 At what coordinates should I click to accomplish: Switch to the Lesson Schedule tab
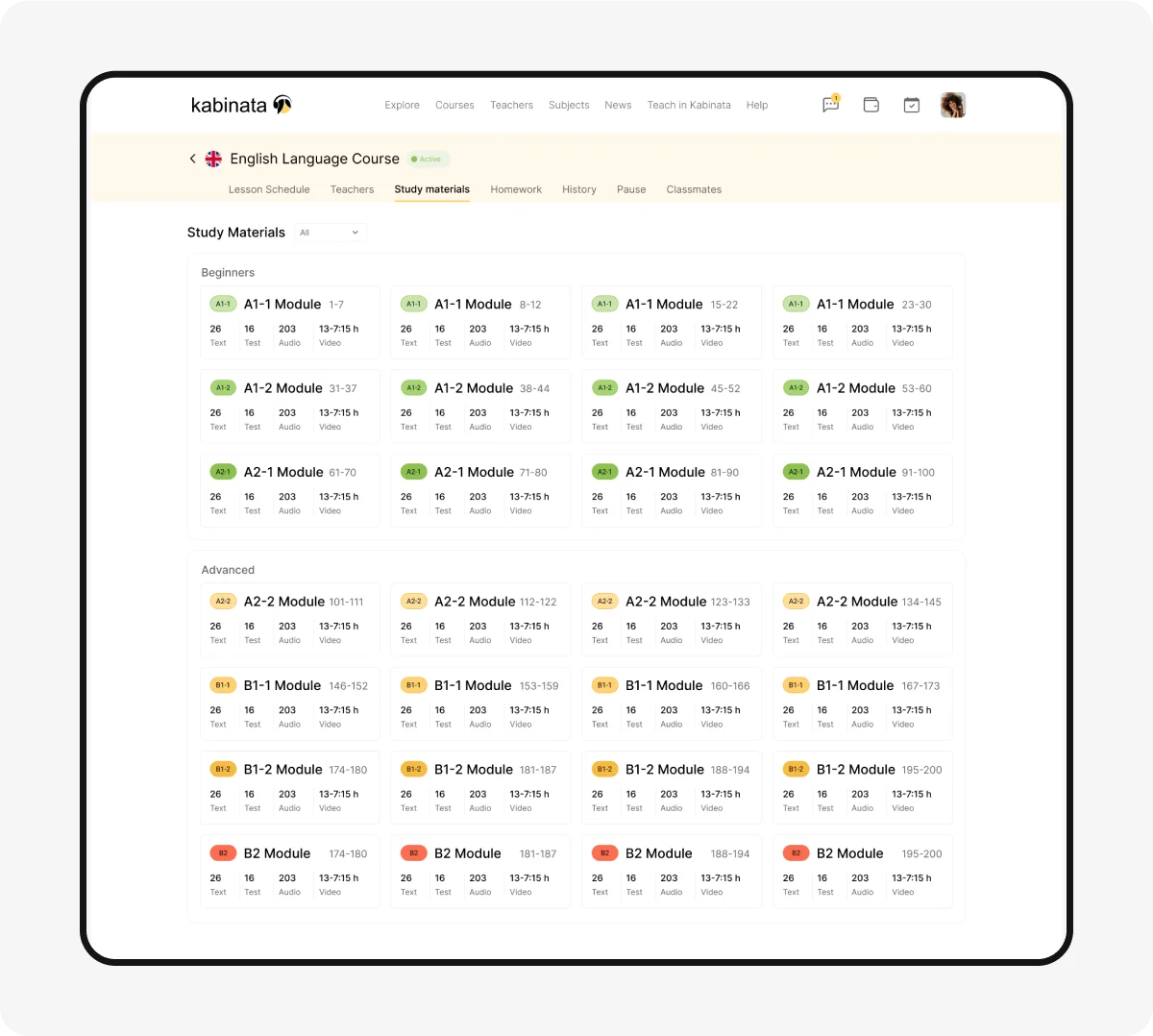(x=269, y=189)
